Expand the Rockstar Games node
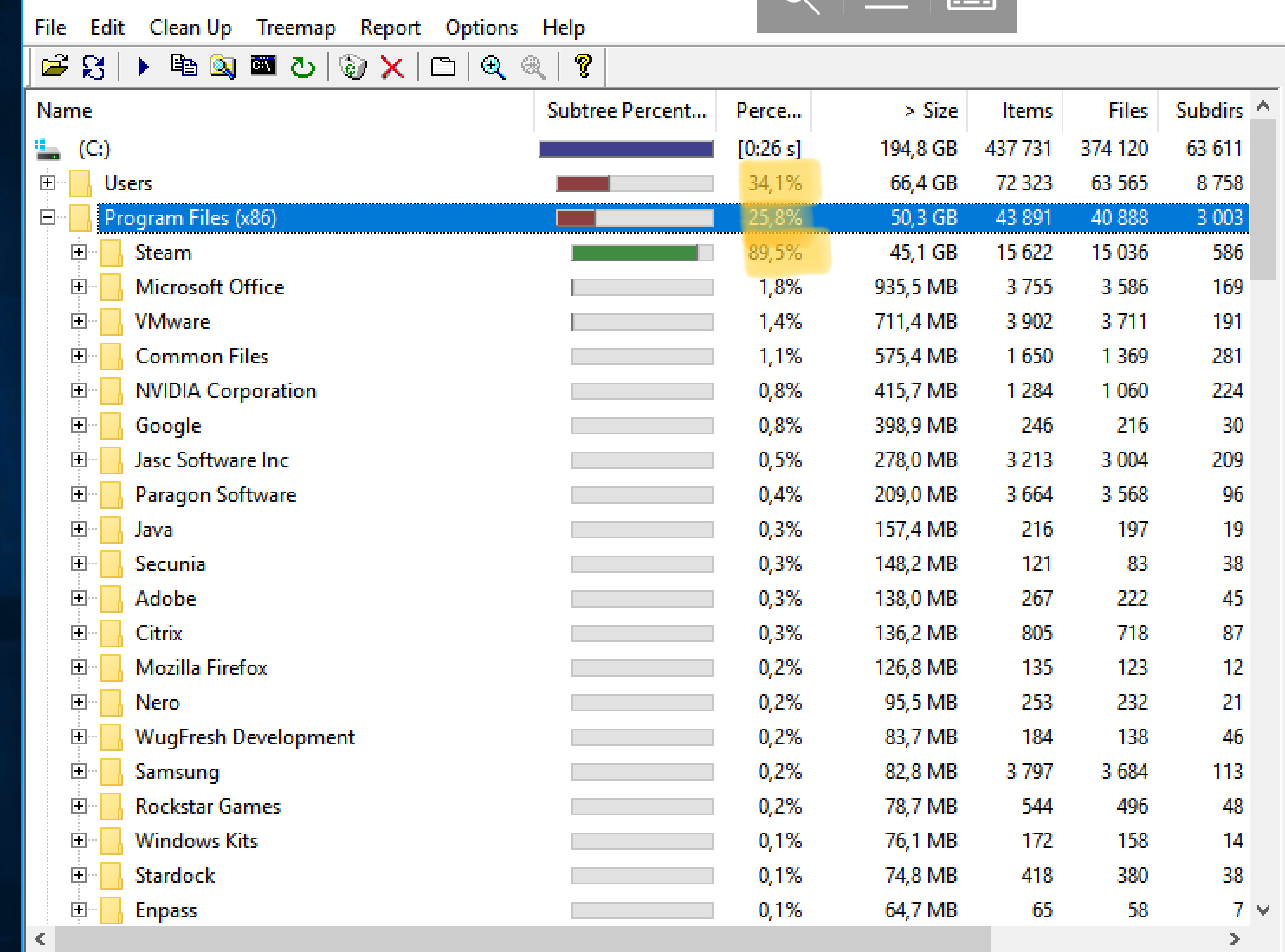Viewport: 1285px width, 952px height. [79, 806]
